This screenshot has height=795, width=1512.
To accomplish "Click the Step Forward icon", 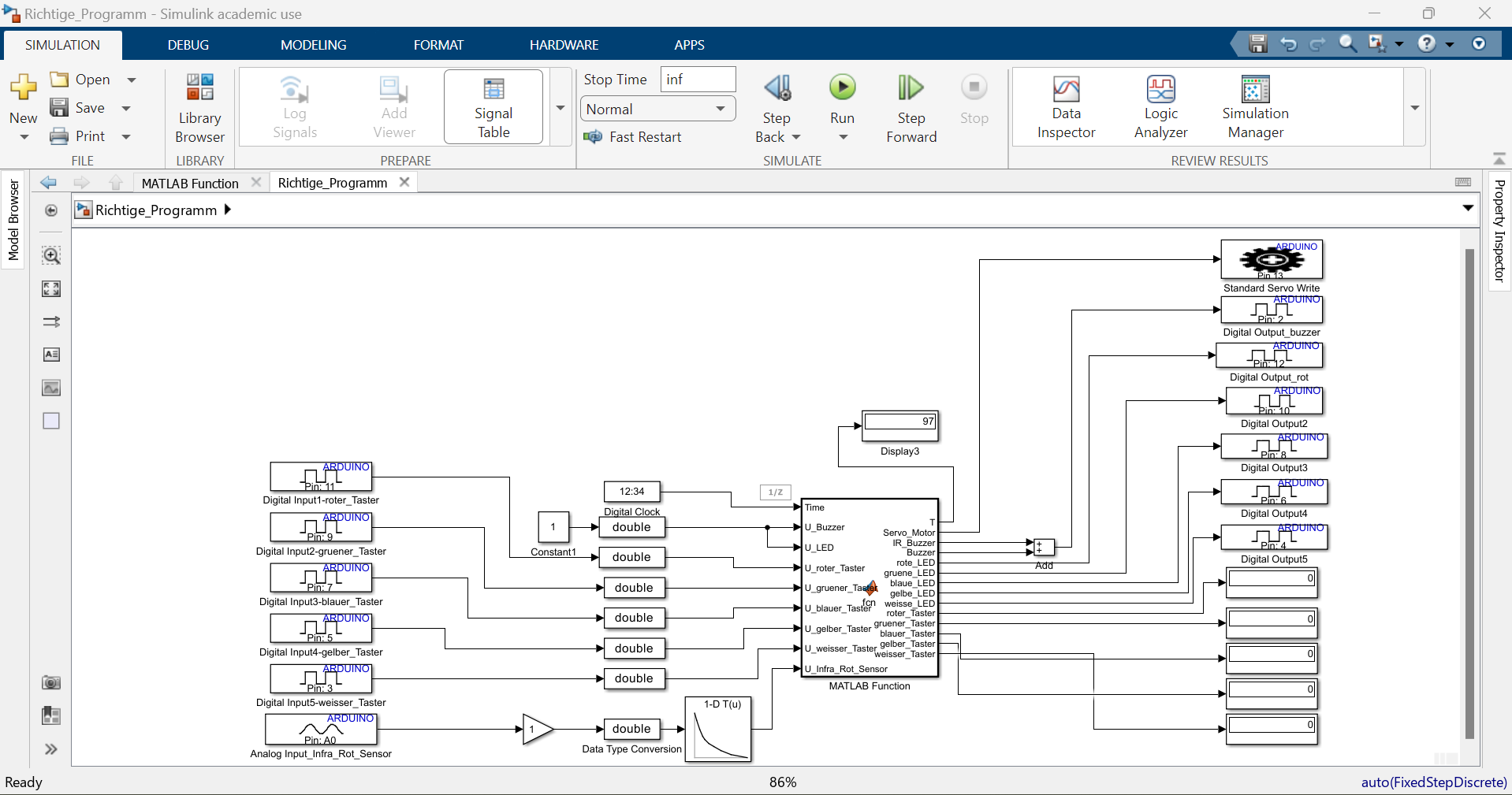I will click(x=911, y=88).
